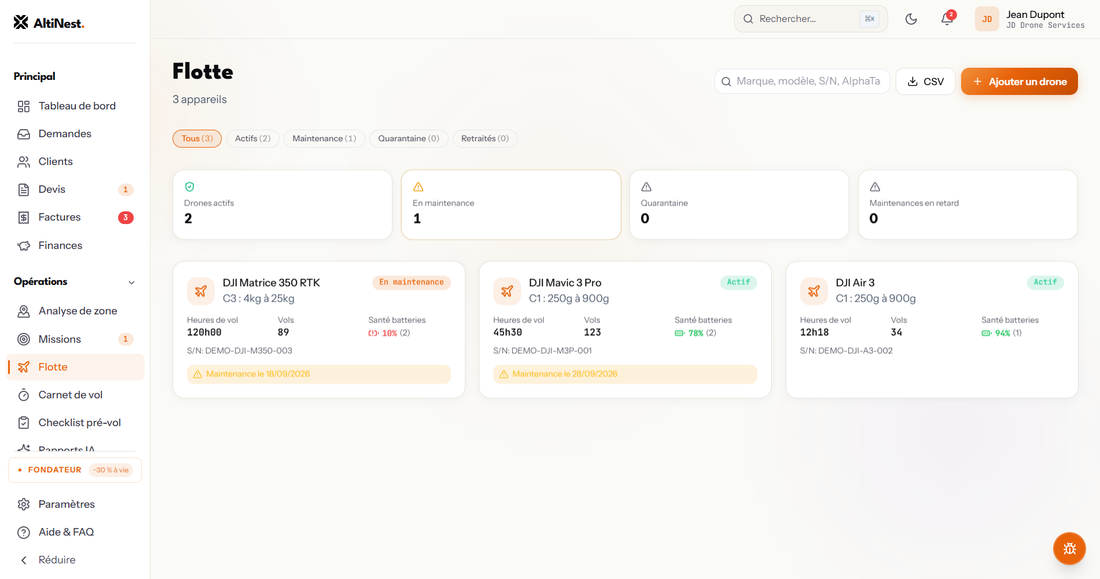Open Missions in sidebar
The width and height of the screenshot is (1100, 579).
pyautogui.click(x=76, y=339)
